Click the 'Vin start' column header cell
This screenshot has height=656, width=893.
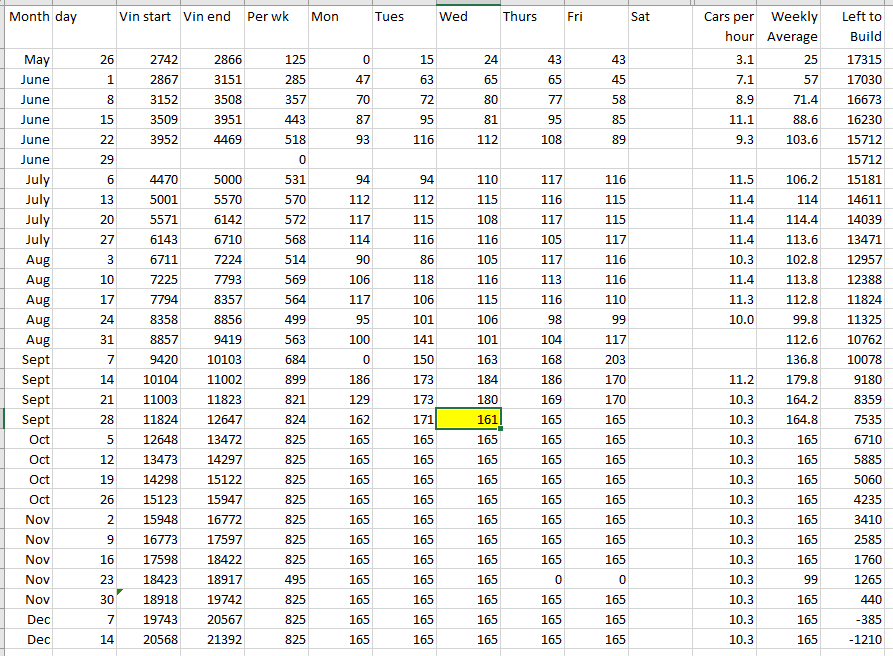click(147, 18)
